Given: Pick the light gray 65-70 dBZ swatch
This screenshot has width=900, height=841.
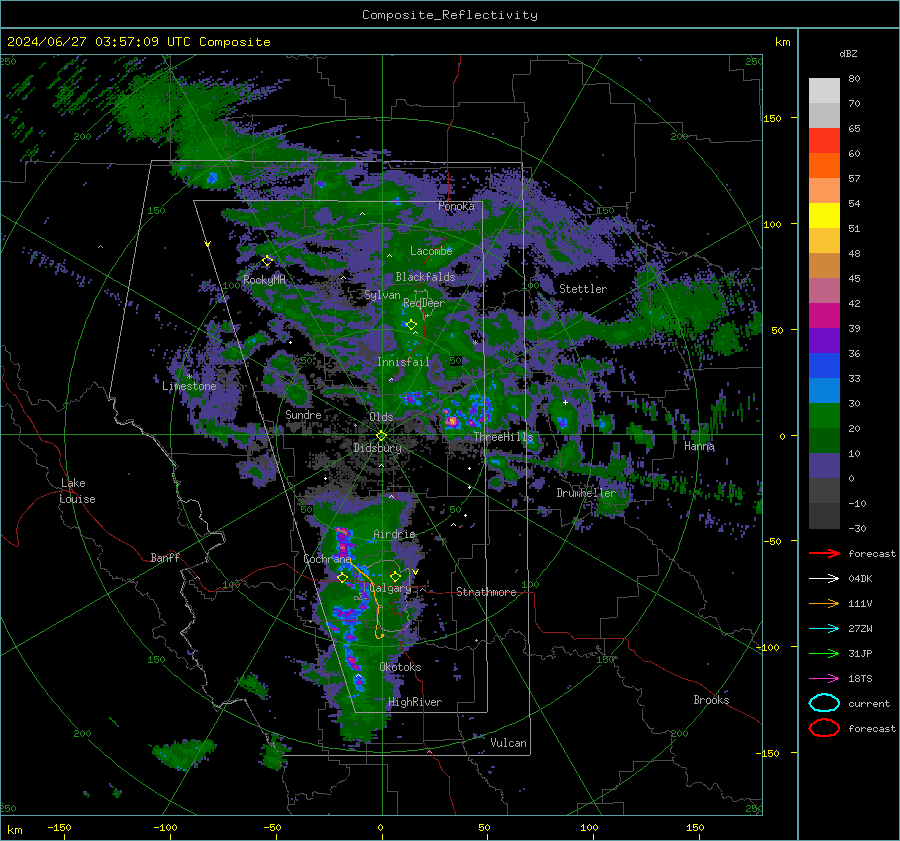Looking at the screenshot, I should pyautogui.click(x=824, y=116).
